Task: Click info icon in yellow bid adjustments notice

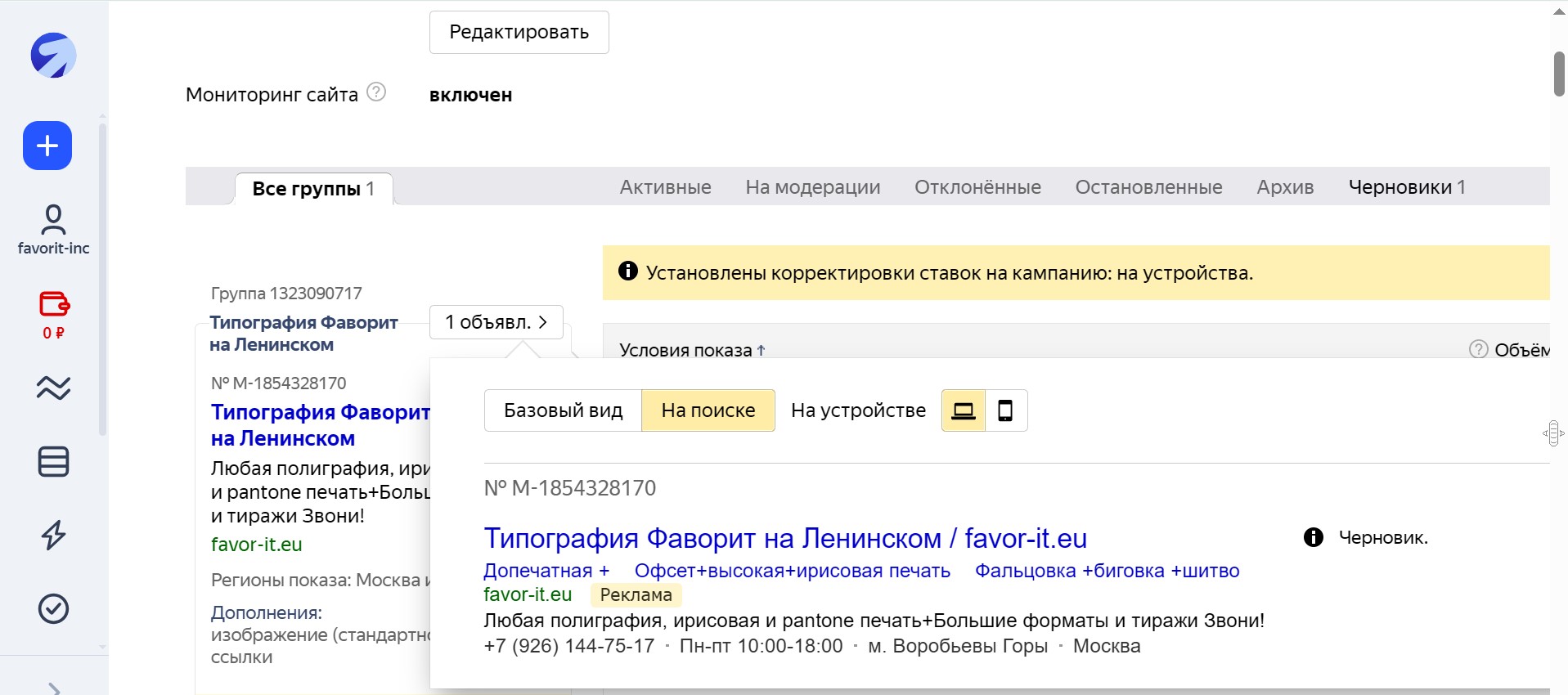Action: tap(628, 271)
